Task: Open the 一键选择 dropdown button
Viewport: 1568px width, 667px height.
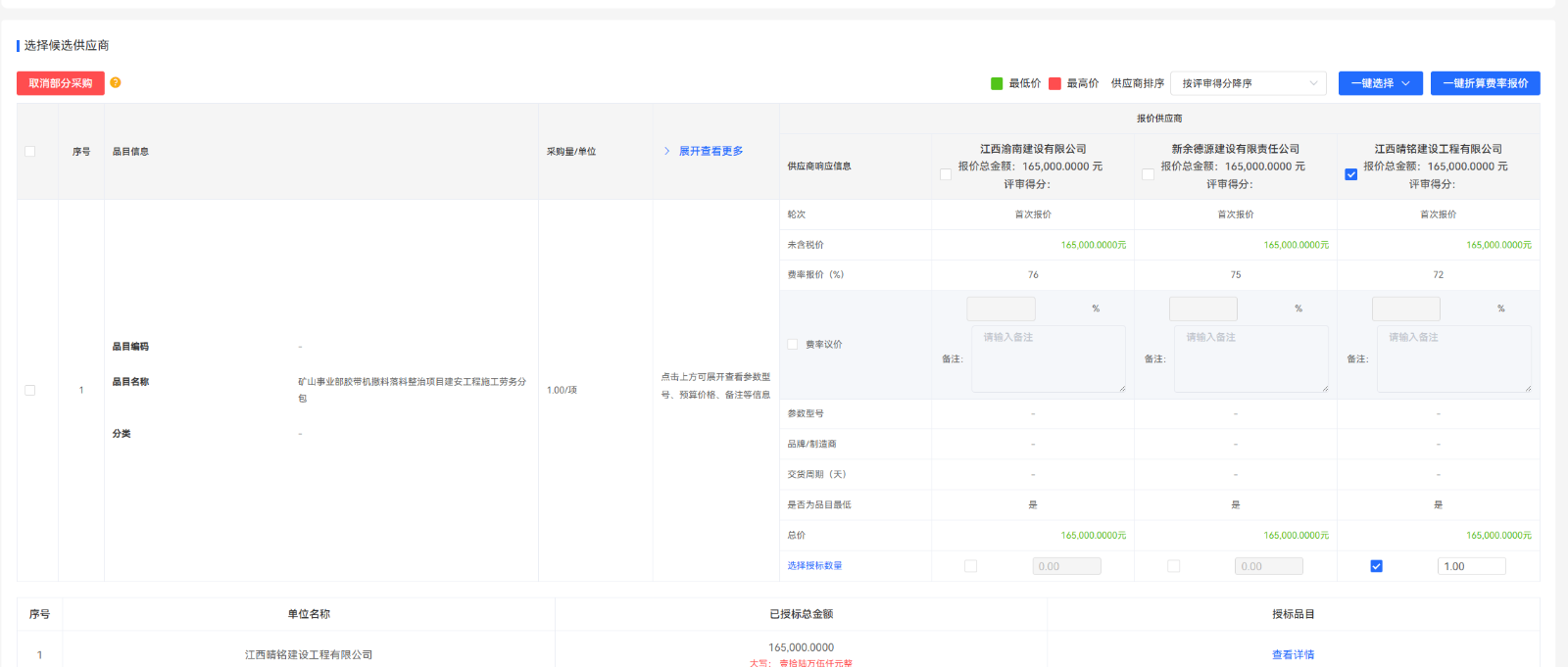Action: click(x=1380, y=84)
